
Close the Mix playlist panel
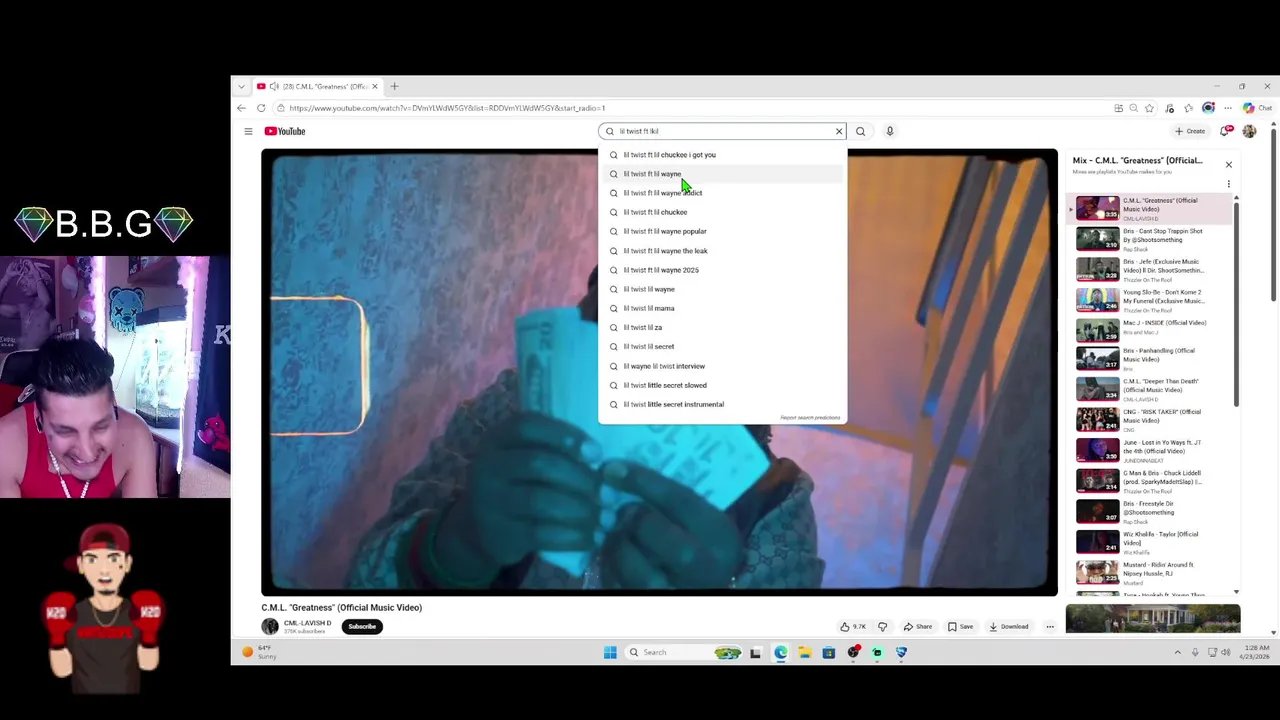point(1229,165)
